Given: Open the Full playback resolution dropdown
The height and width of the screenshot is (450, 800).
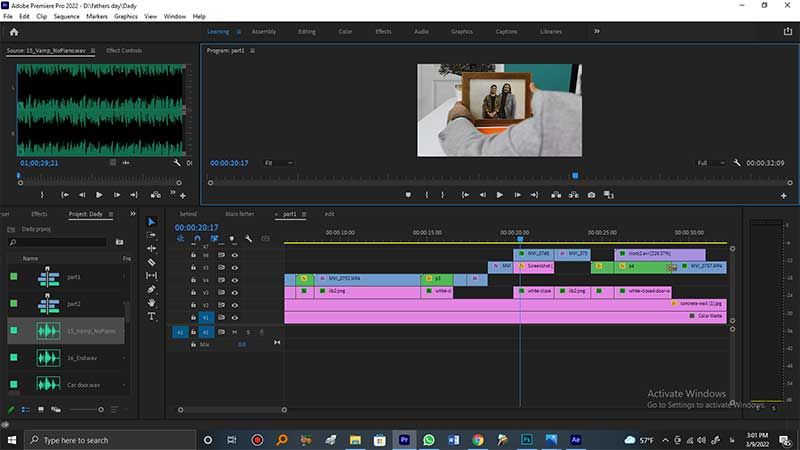Looking at the screenshot, I should 711,163.
